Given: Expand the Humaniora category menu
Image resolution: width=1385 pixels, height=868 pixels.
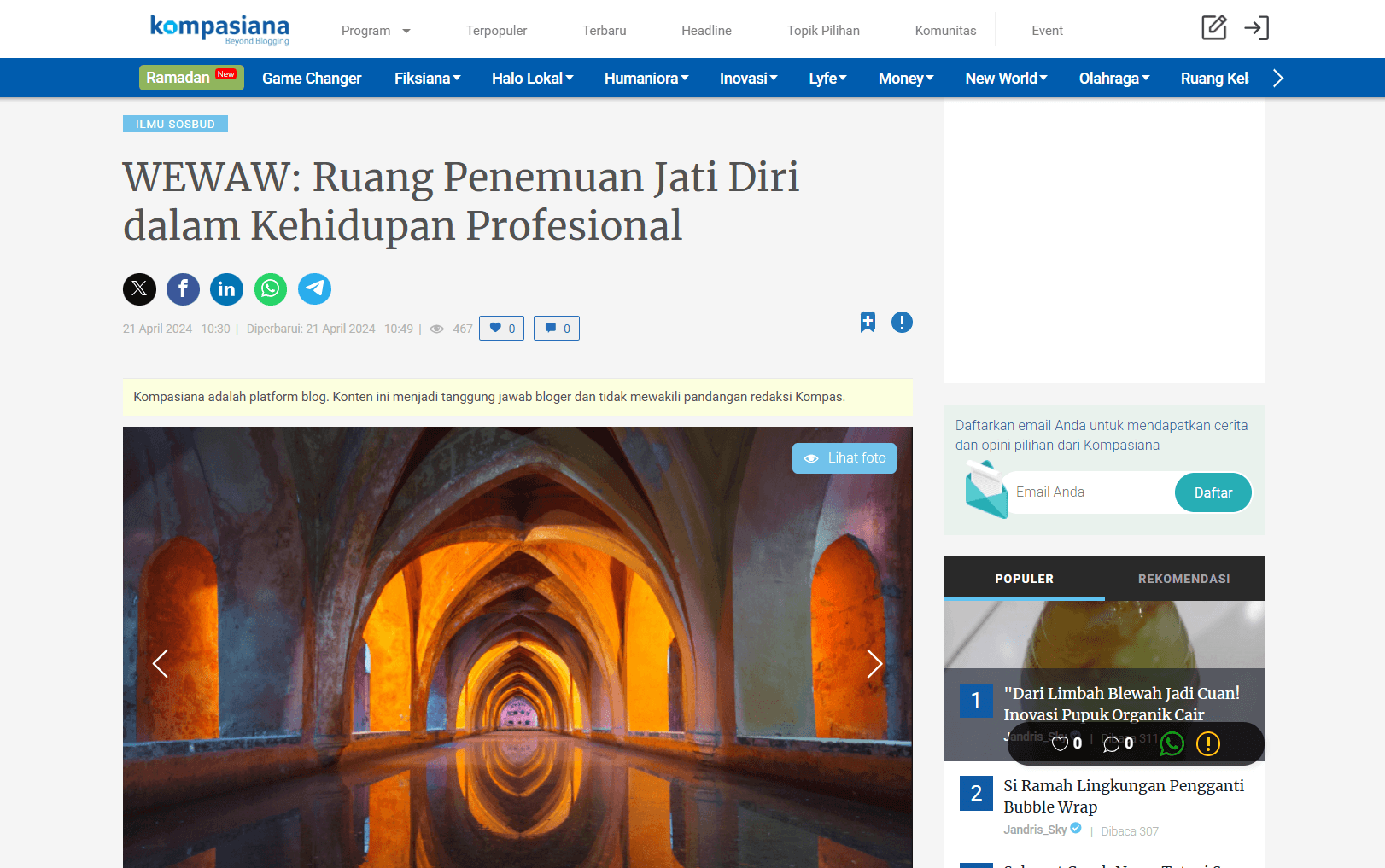Looking at the screenshot, I should (646, 79).
